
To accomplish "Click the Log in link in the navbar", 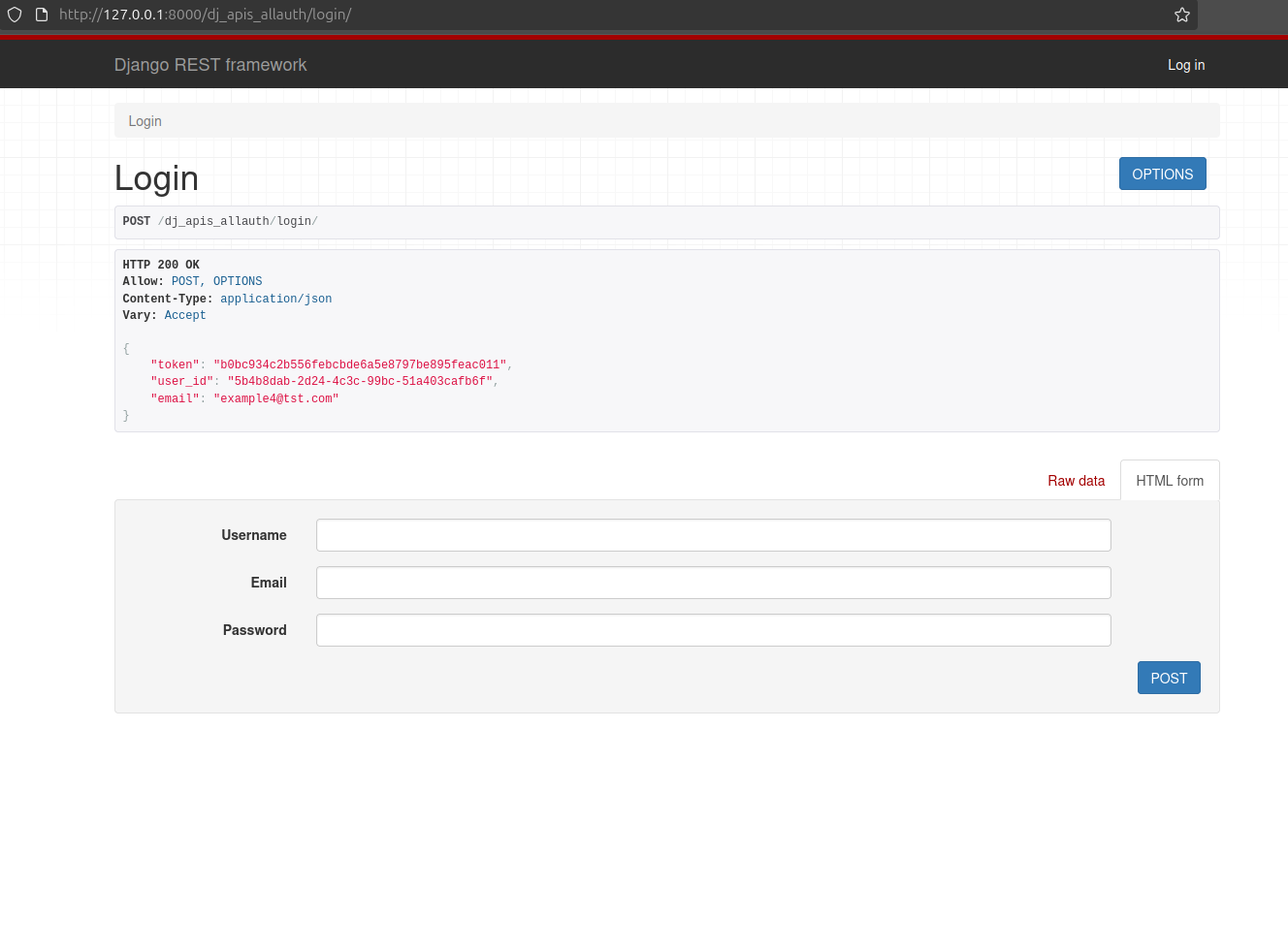I will tap(1185, 65).
